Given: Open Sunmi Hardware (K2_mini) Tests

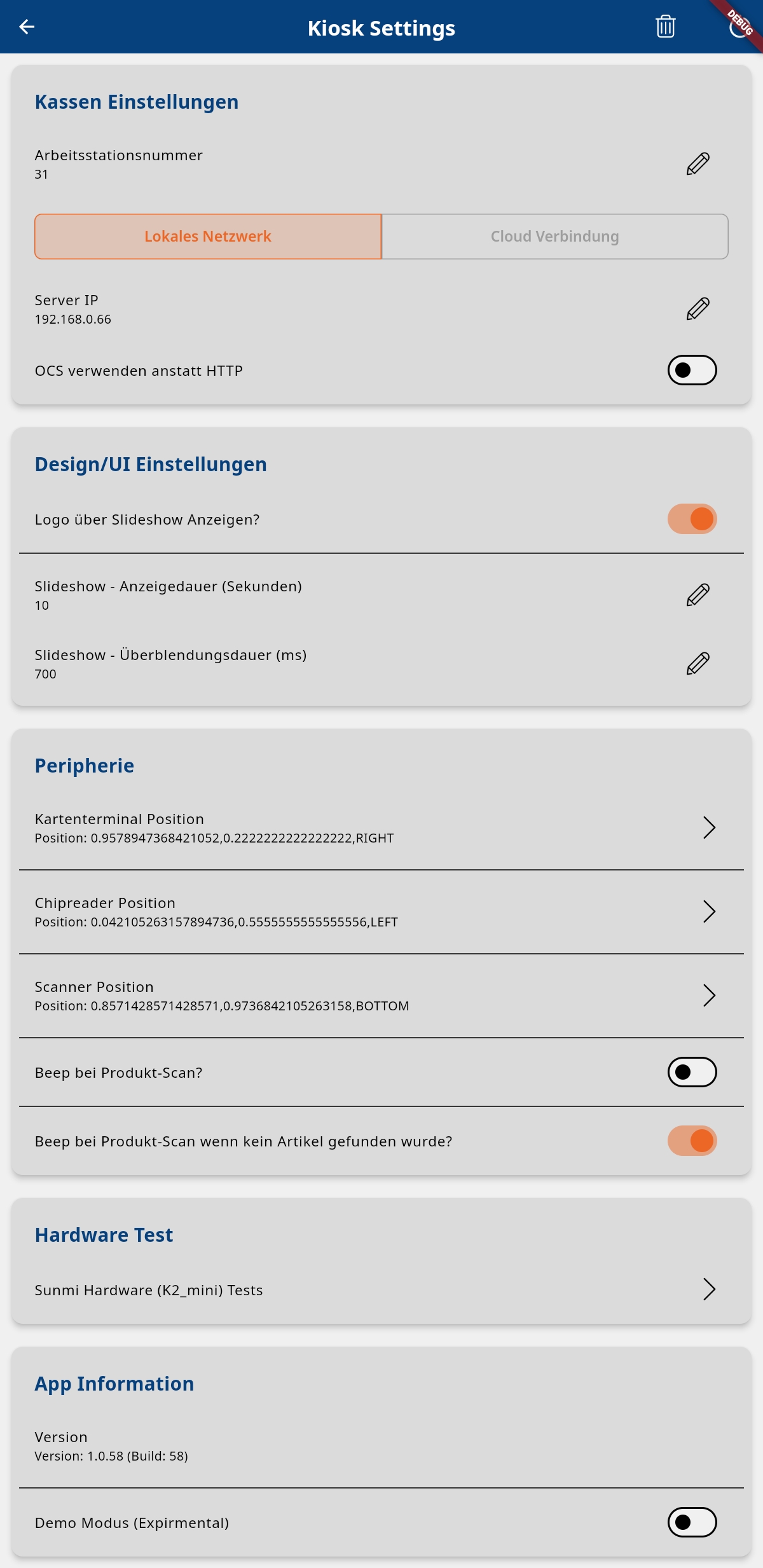Looking at the screenshot, I should [x=381, y=1289].
